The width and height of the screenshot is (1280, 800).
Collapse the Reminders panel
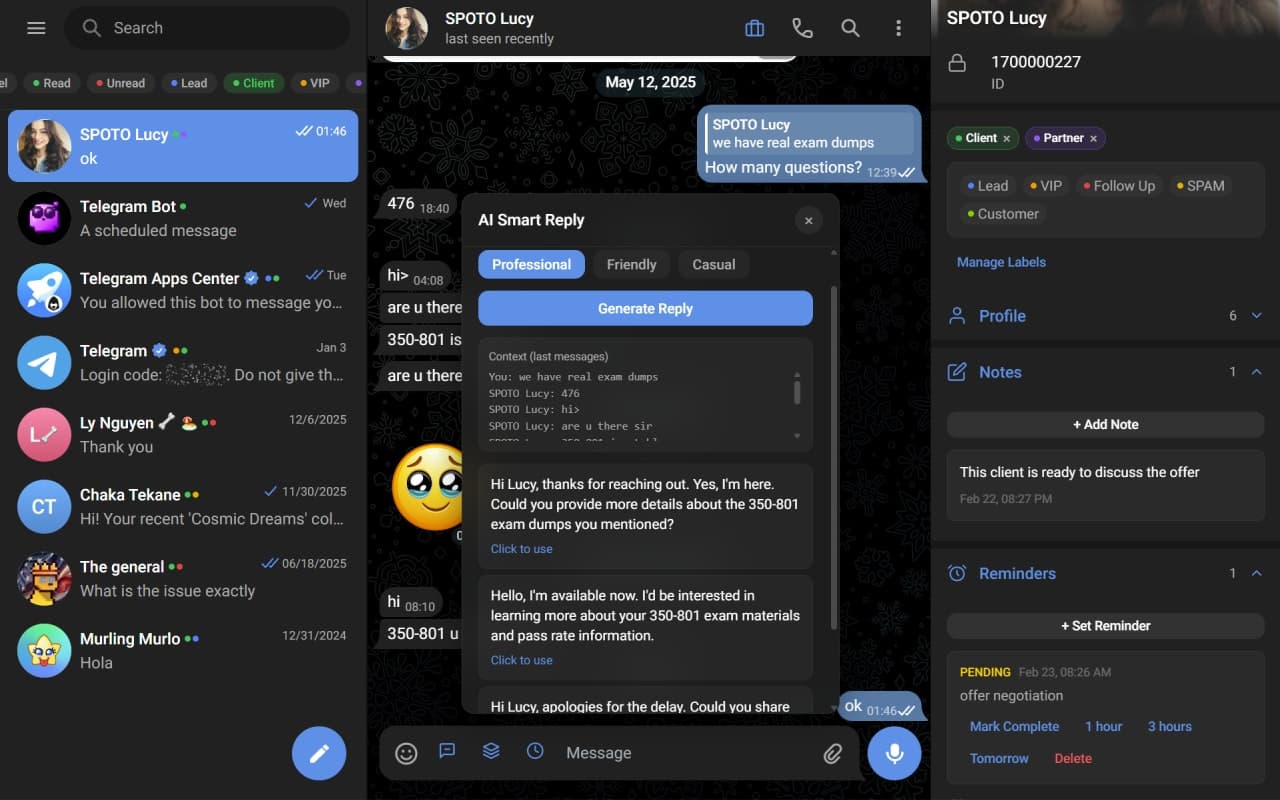click(1257, 573)
